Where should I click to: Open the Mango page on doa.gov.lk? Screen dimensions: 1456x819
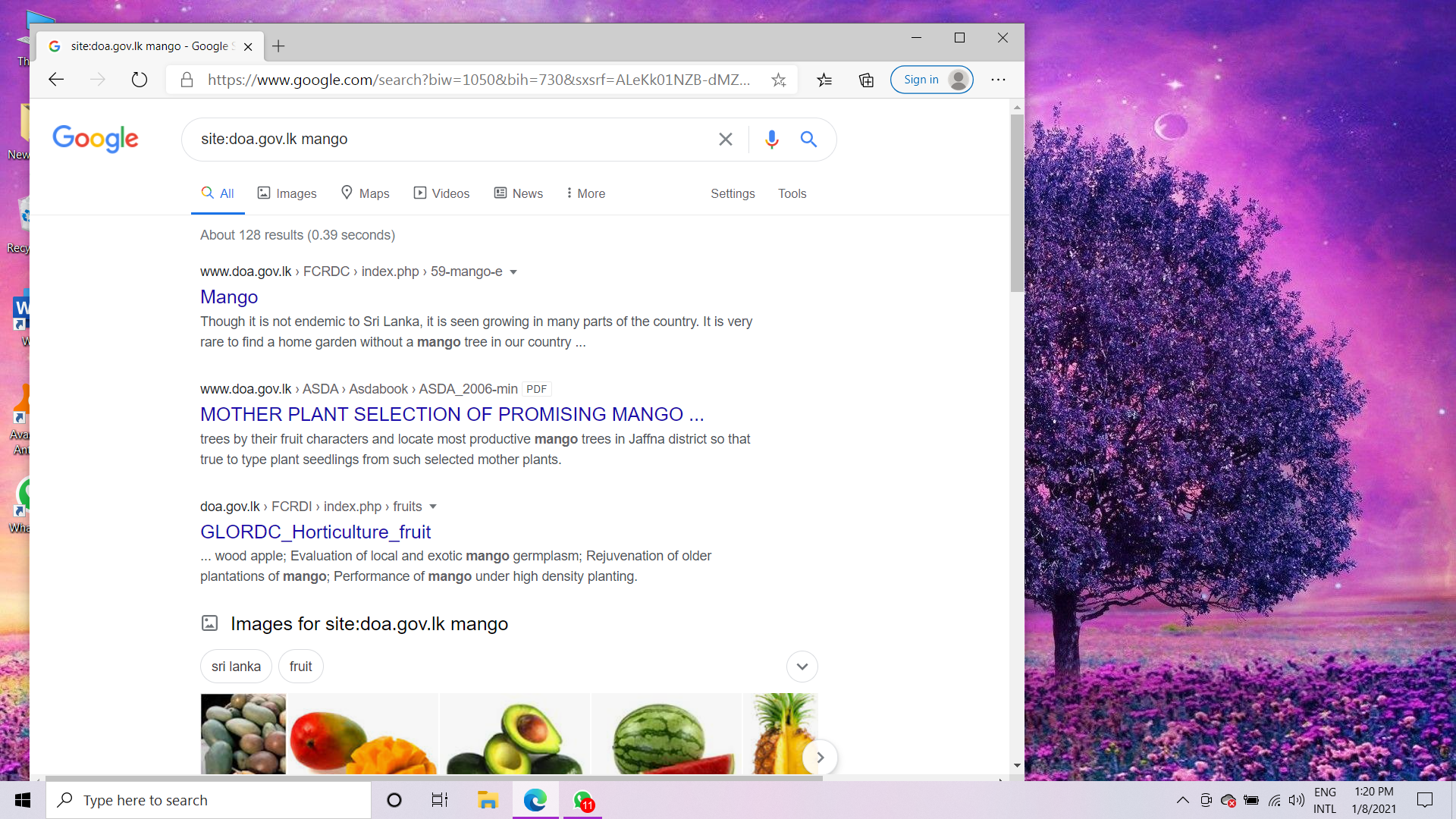point(229,297)
